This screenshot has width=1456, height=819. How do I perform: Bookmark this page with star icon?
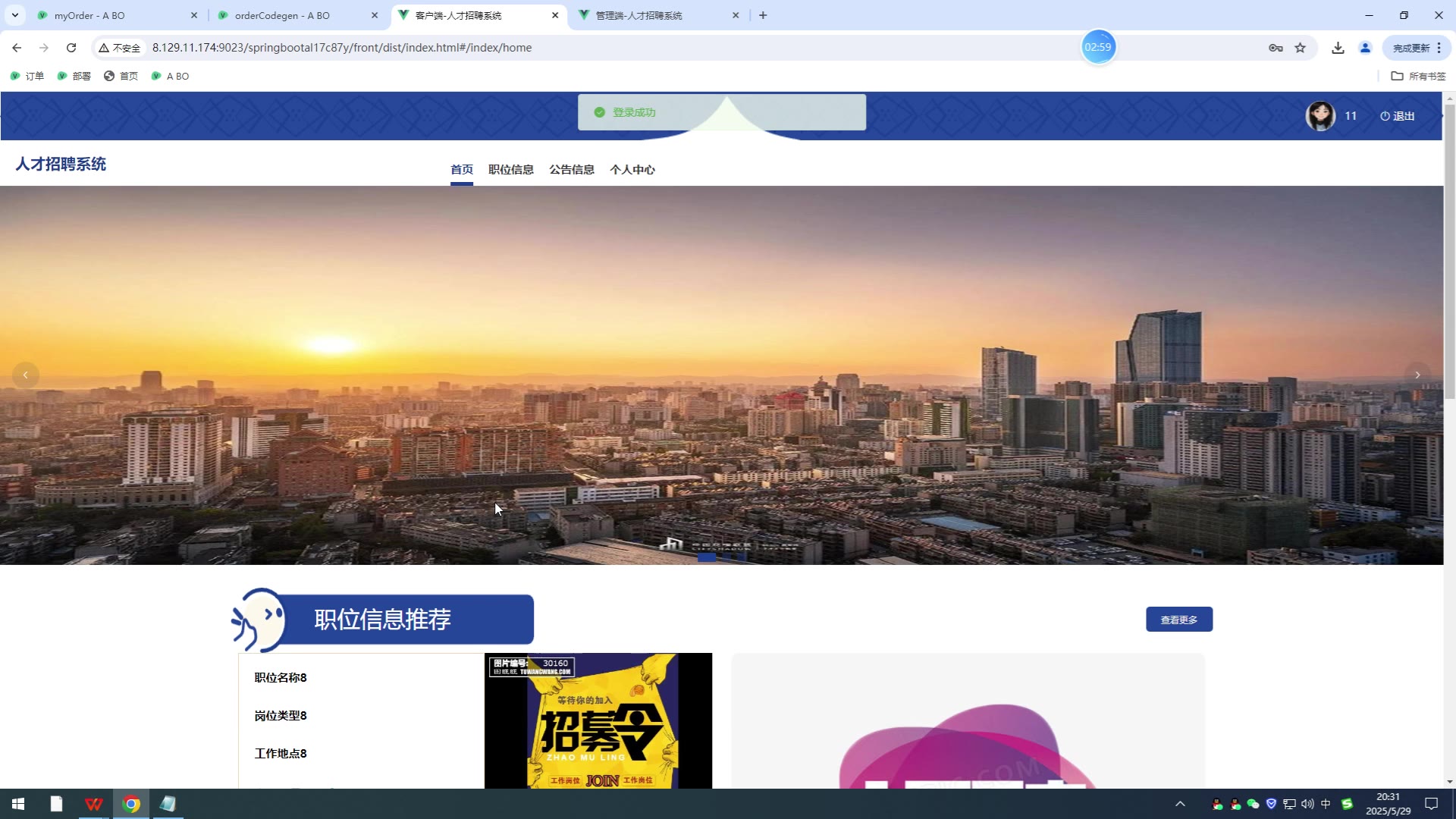1301,48
